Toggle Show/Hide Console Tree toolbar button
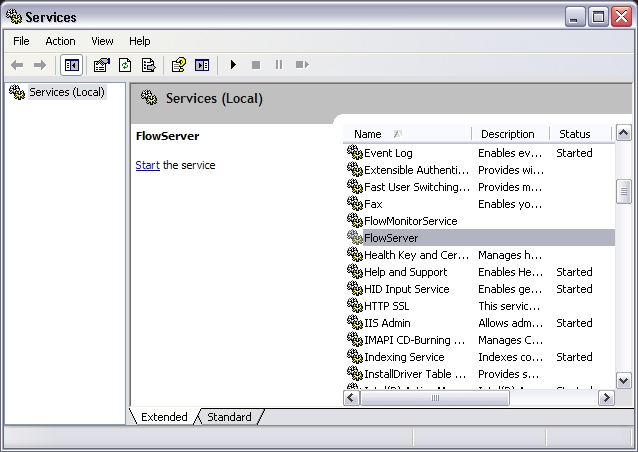The image size is (638, 452). coord(72,65)
